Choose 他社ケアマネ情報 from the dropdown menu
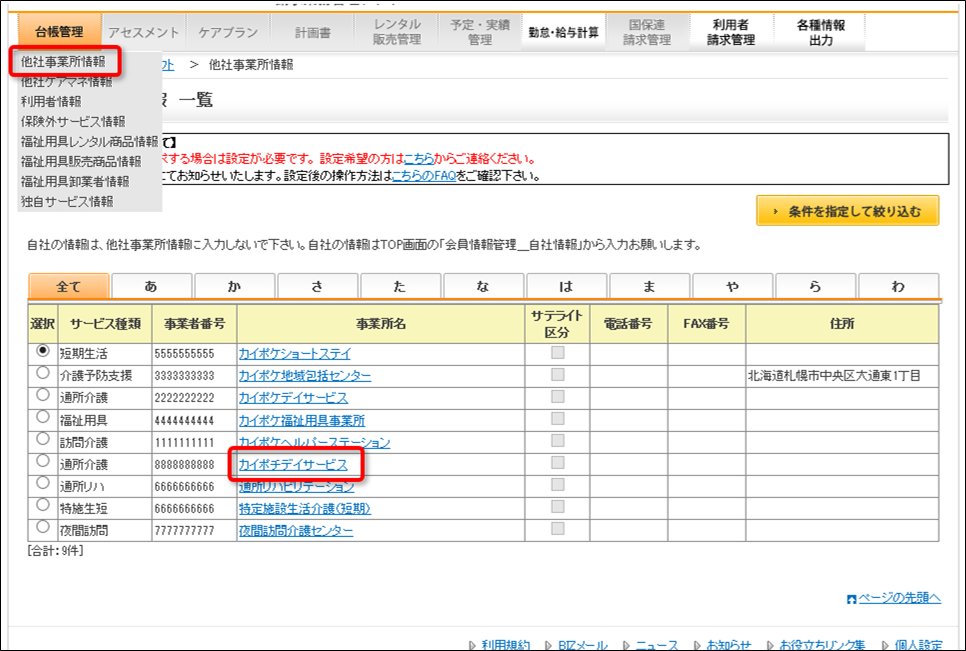966x651 pixels. pos(67,81)
